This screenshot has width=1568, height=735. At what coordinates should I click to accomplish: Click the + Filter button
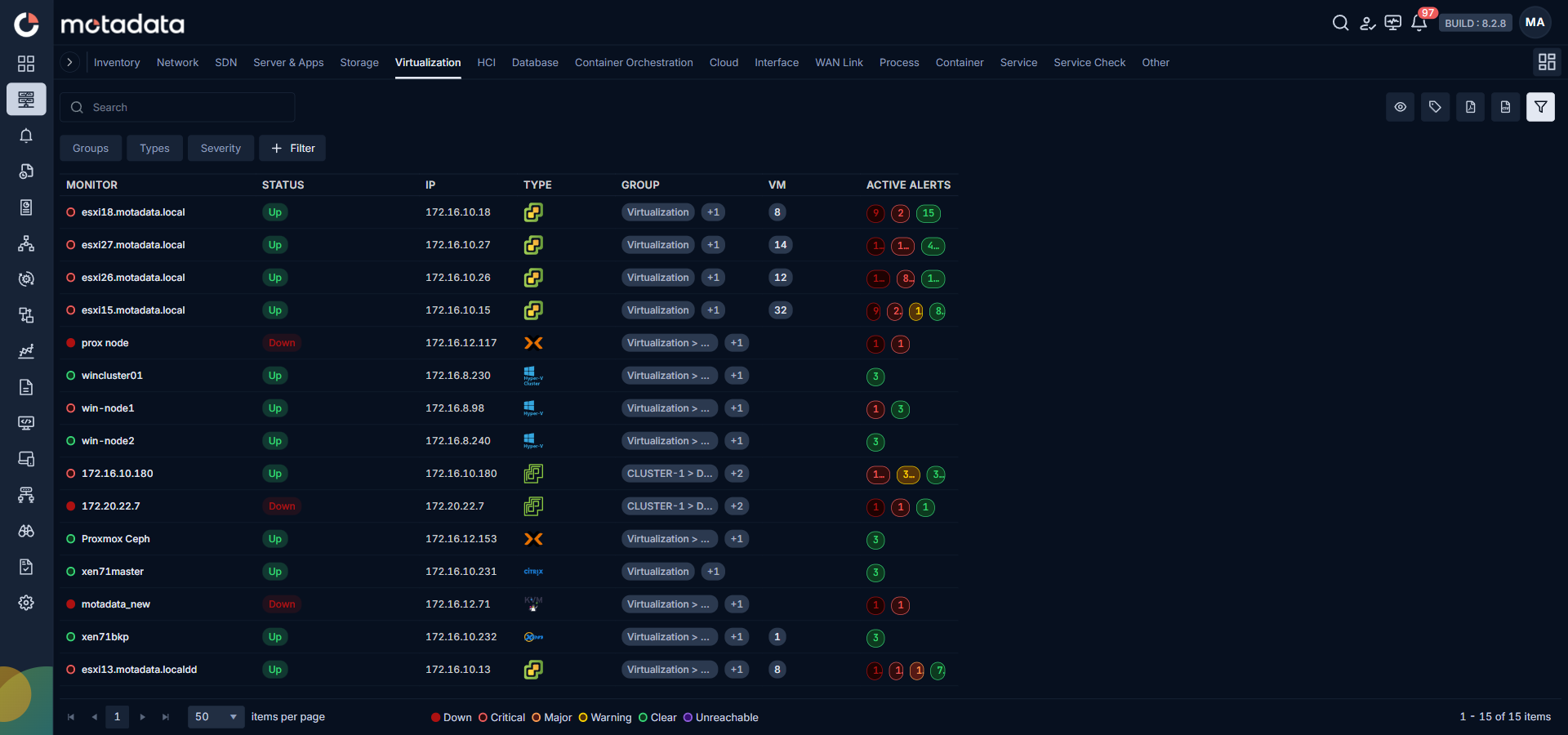[x=292, y=148]
